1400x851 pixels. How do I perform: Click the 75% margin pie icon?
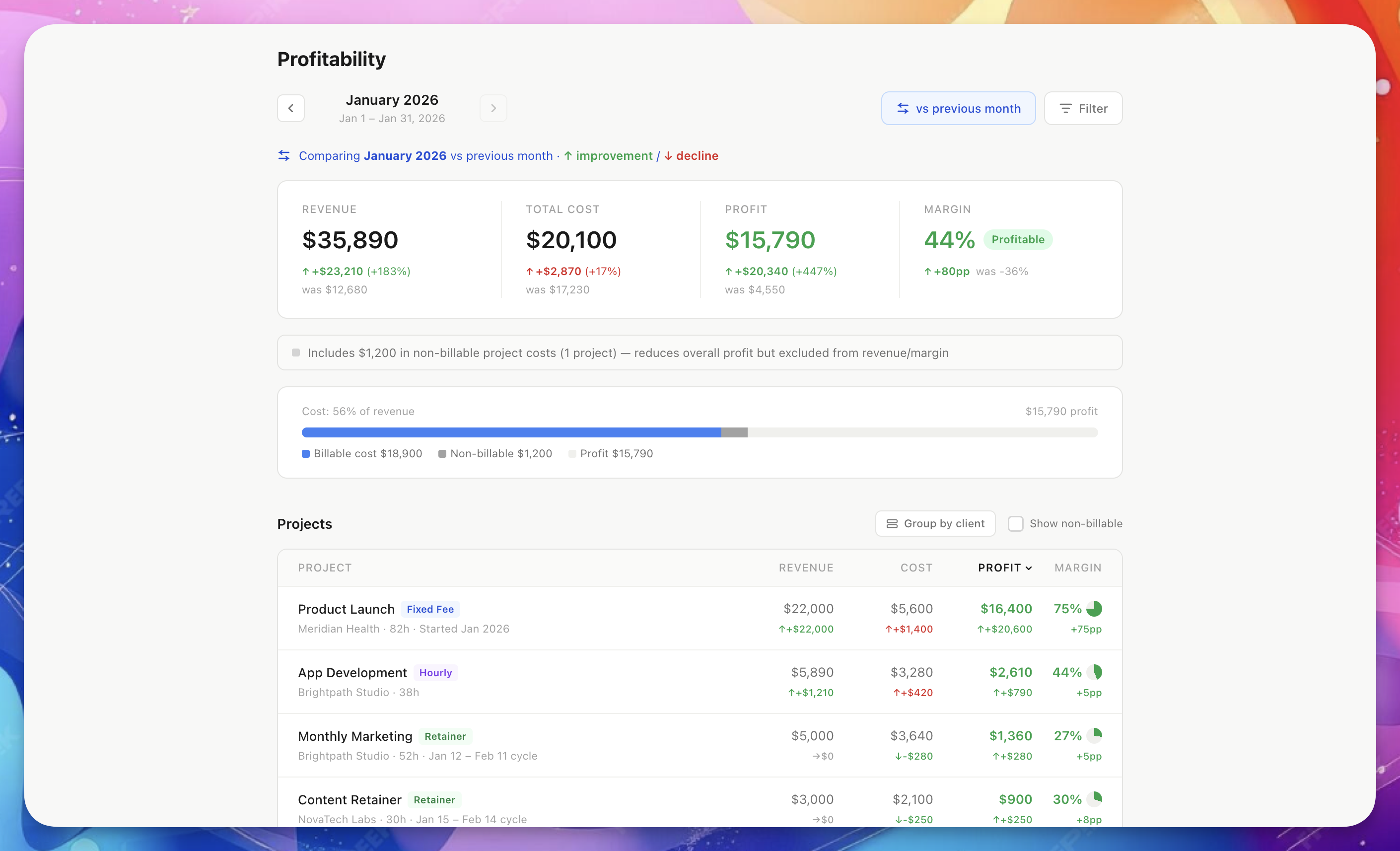coord(1094,608)
